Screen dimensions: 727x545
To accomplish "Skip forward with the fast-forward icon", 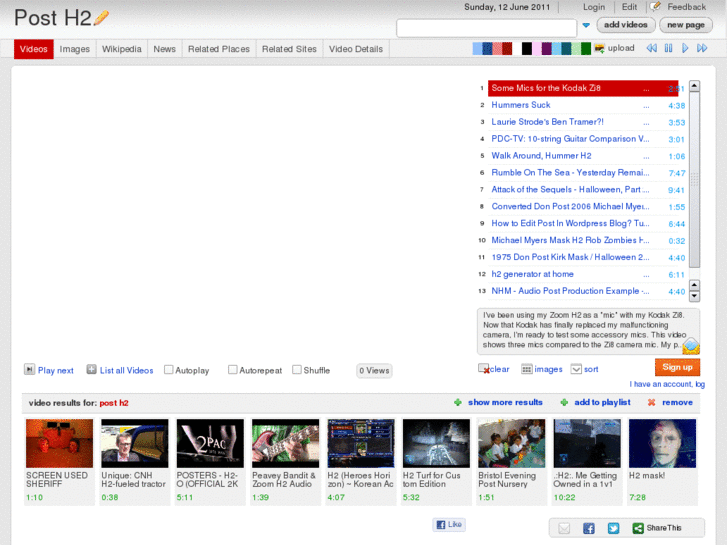I will pos(702,48).
